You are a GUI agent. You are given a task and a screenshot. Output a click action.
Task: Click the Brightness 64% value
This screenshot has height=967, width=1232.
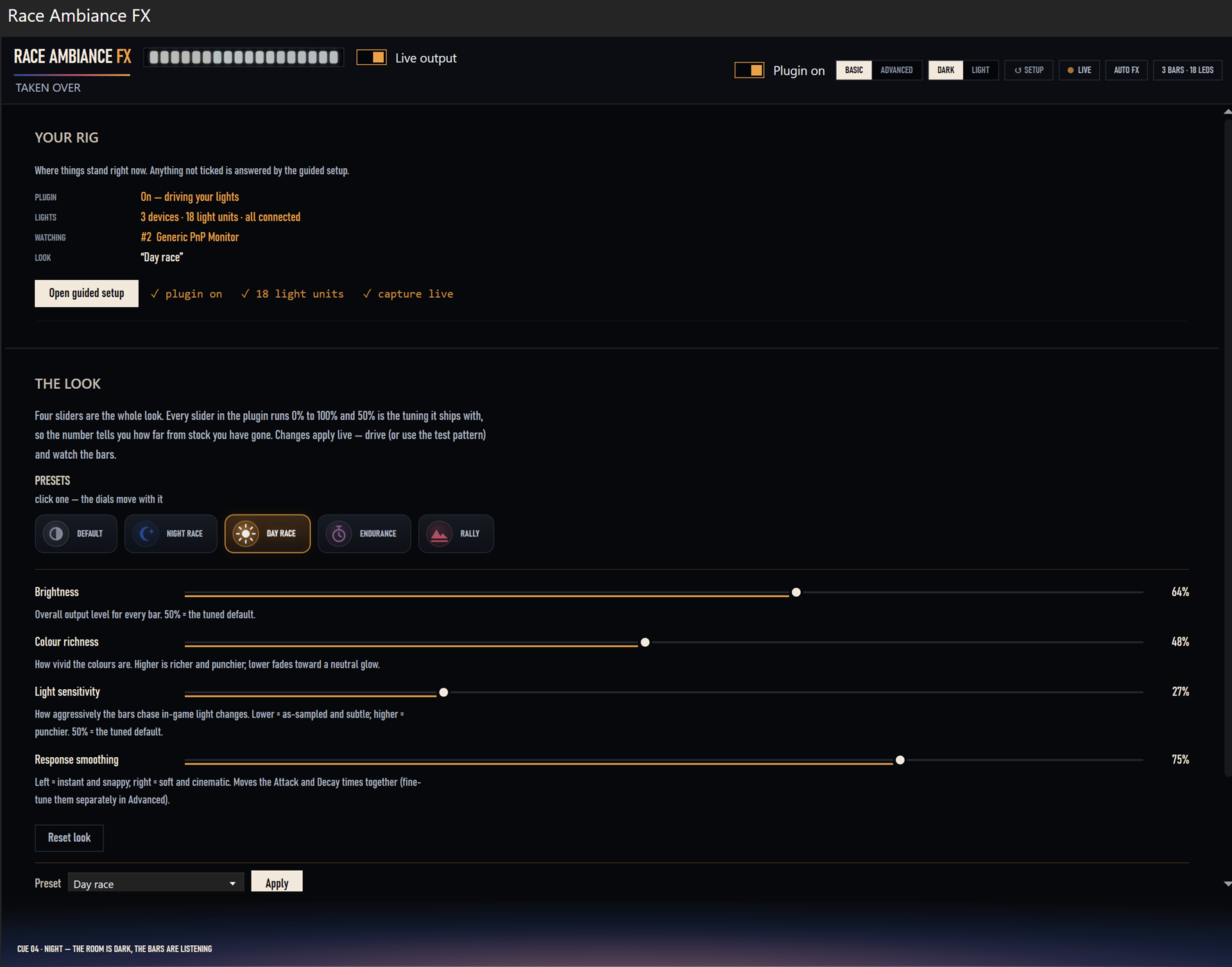point(1180,592)
